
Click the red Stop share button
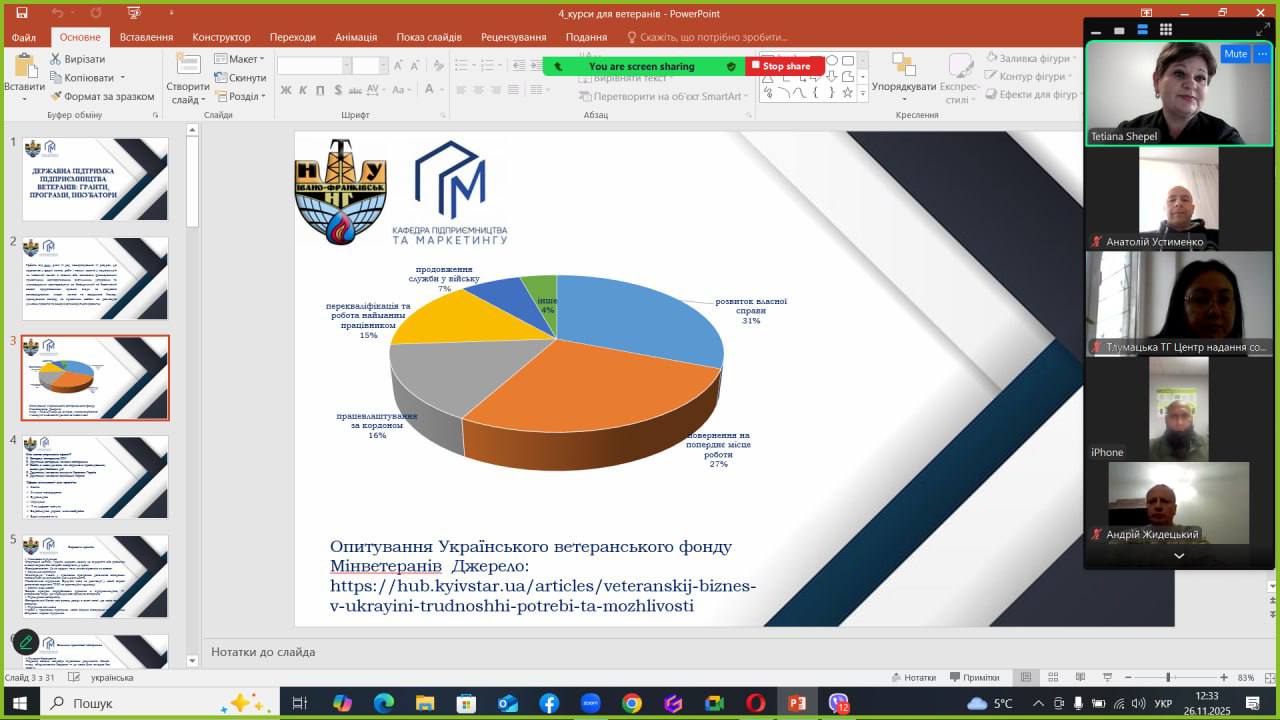coord(785,66)
